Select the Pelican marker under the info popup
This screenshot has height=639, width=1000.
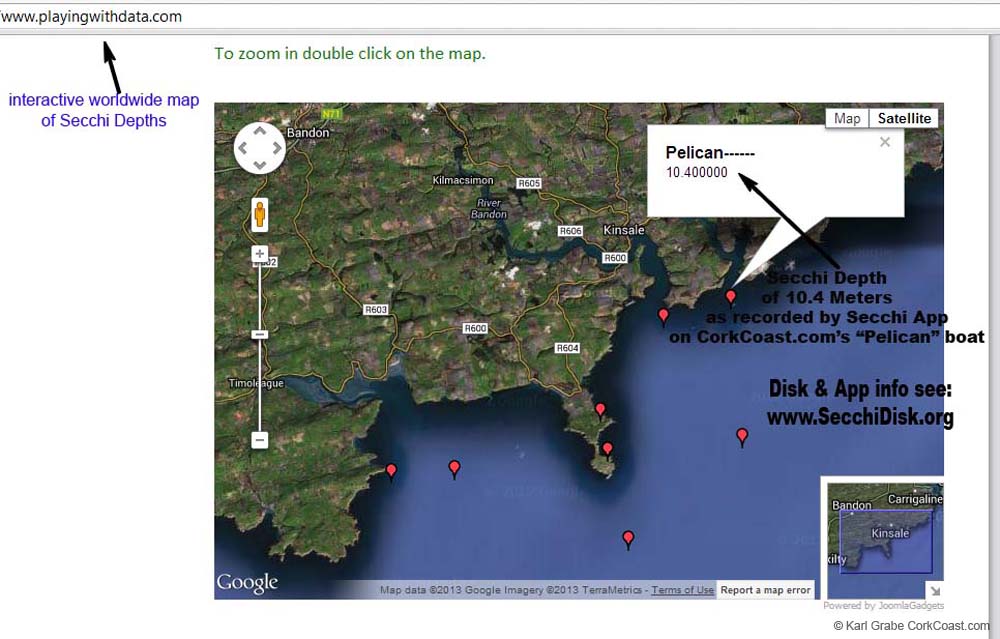(x=731, y=296)
